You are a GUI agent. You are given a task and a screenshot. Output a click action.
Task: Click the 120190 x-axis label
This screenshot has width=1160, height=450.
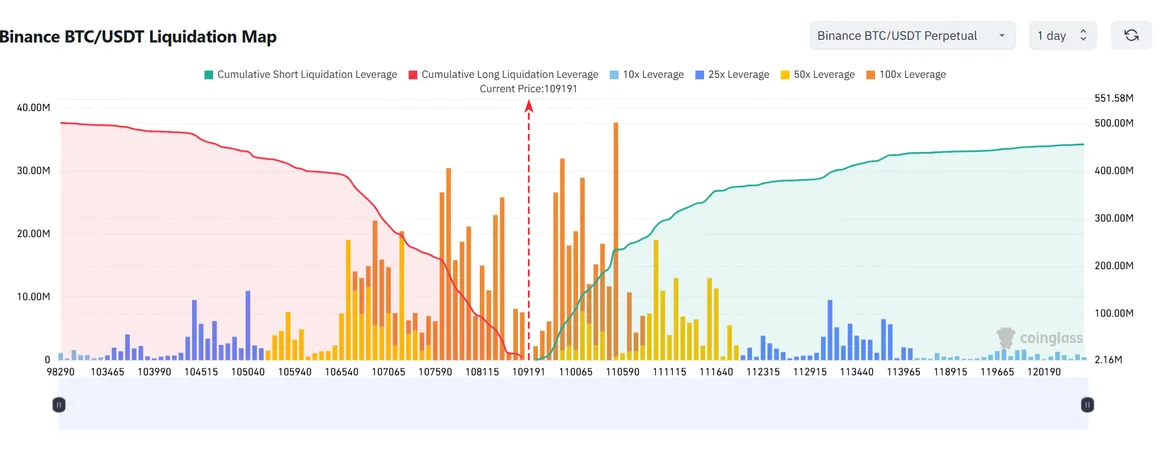click(1045, 372)
